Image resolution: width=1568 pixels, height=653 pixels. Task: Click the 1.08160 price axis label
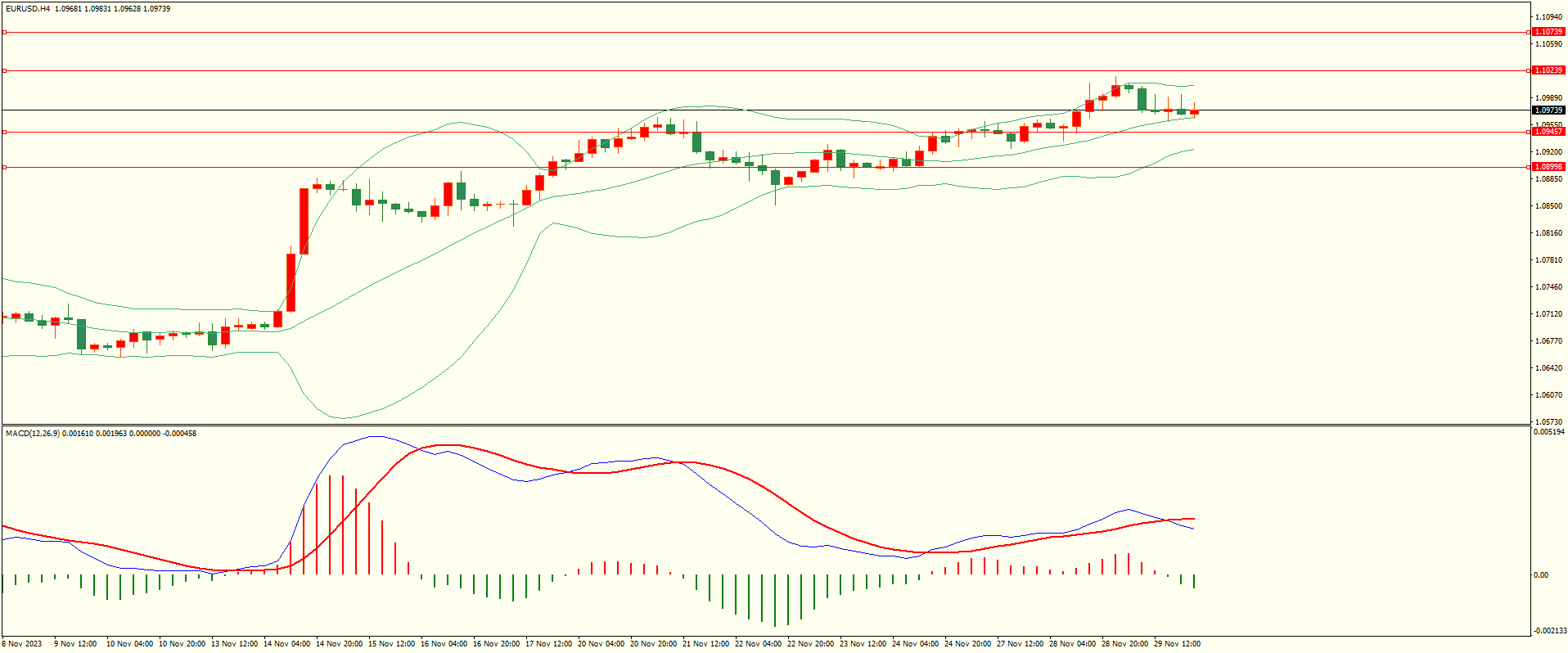tap(1548, 232)
